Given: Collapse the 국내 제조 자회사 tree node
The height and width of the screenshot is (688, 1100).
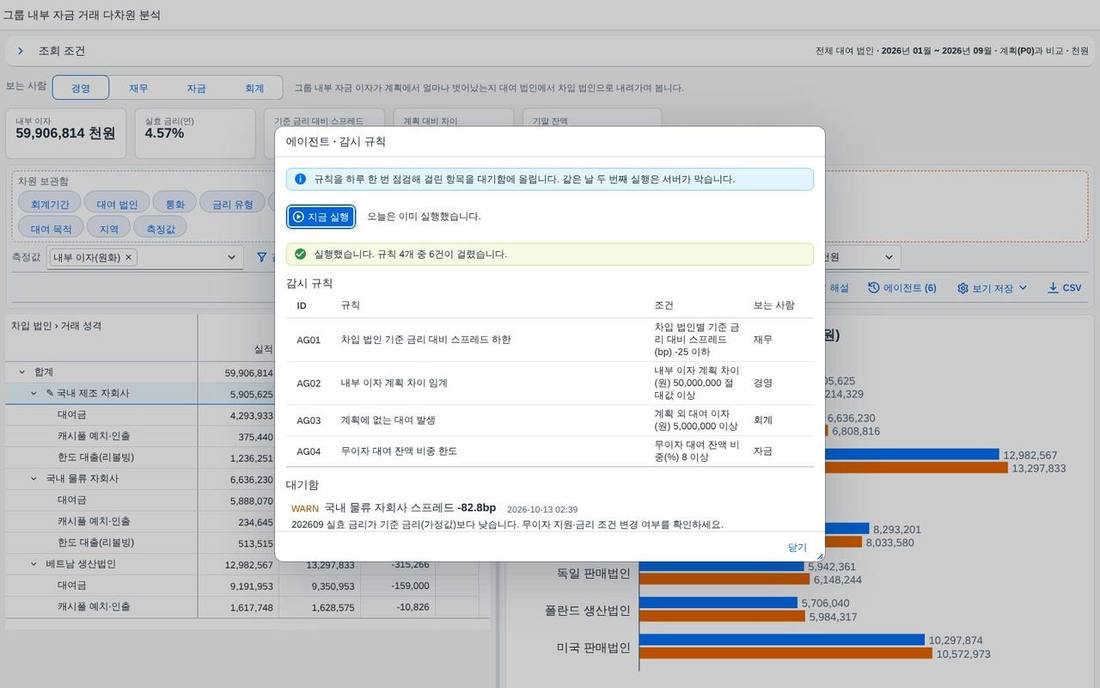Looking at the screenshot, I should [x=34, y=393].
